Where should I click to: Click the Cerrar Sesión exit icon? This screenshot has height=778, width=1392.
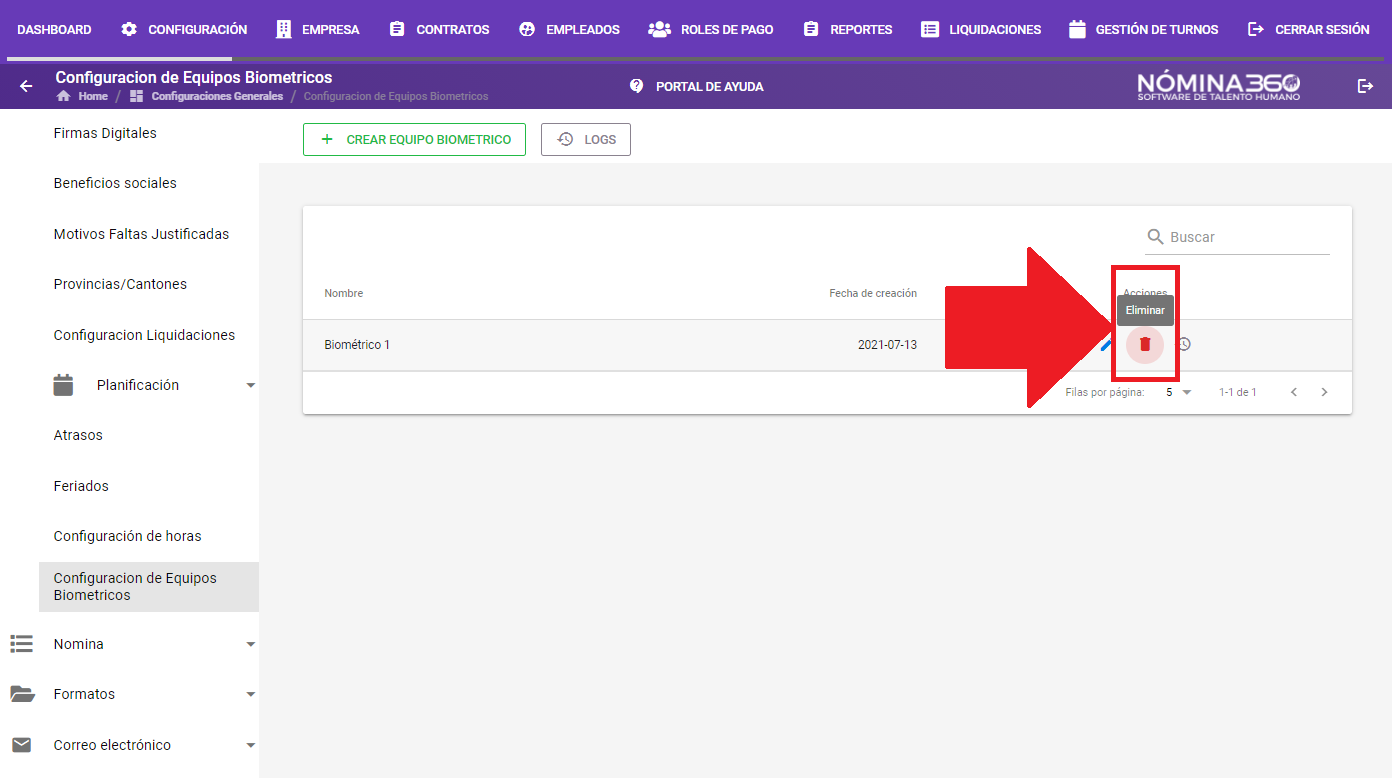pos(1256,29)
